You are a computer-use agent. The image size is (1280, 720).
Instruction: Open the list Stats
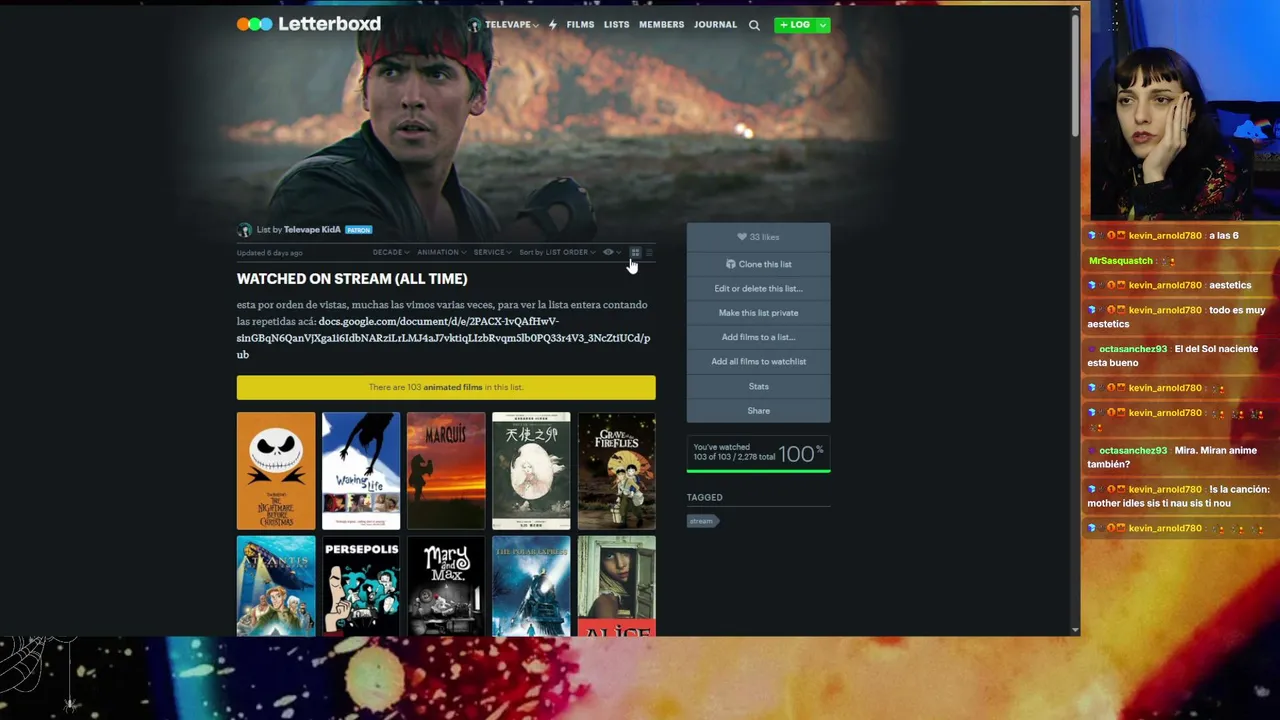758,386
